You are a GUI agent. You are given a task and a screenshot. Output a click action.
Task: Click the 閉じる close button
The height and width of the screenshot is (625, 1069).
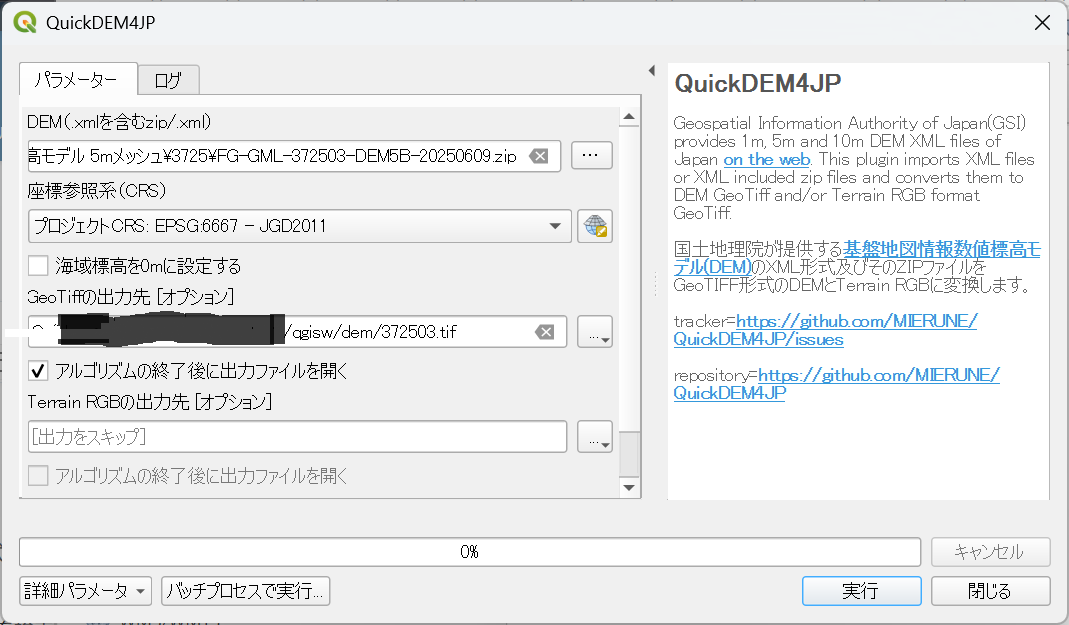tap(990, 591)
